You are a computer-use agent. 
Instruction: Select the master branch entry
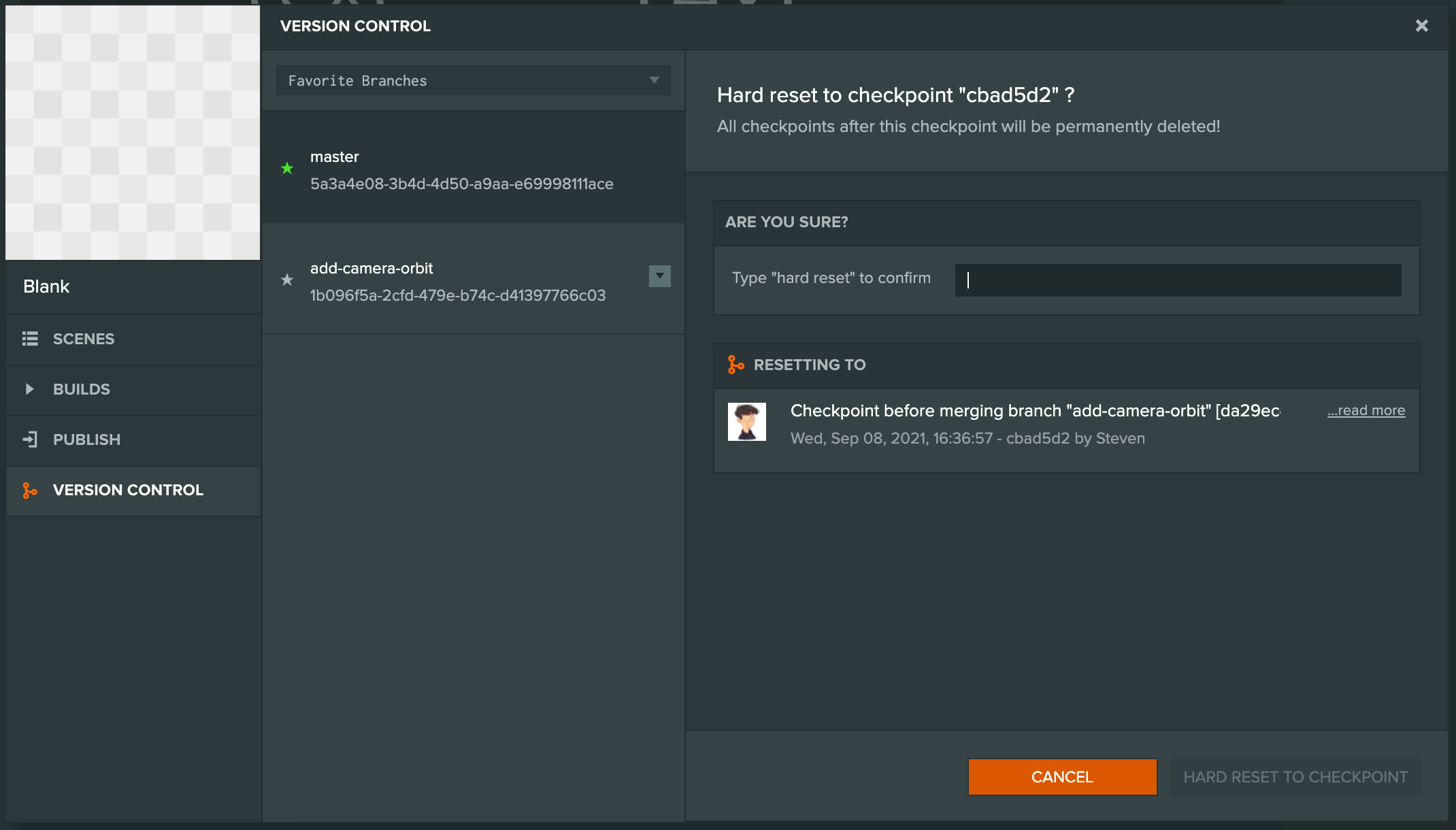click(474, 168)
